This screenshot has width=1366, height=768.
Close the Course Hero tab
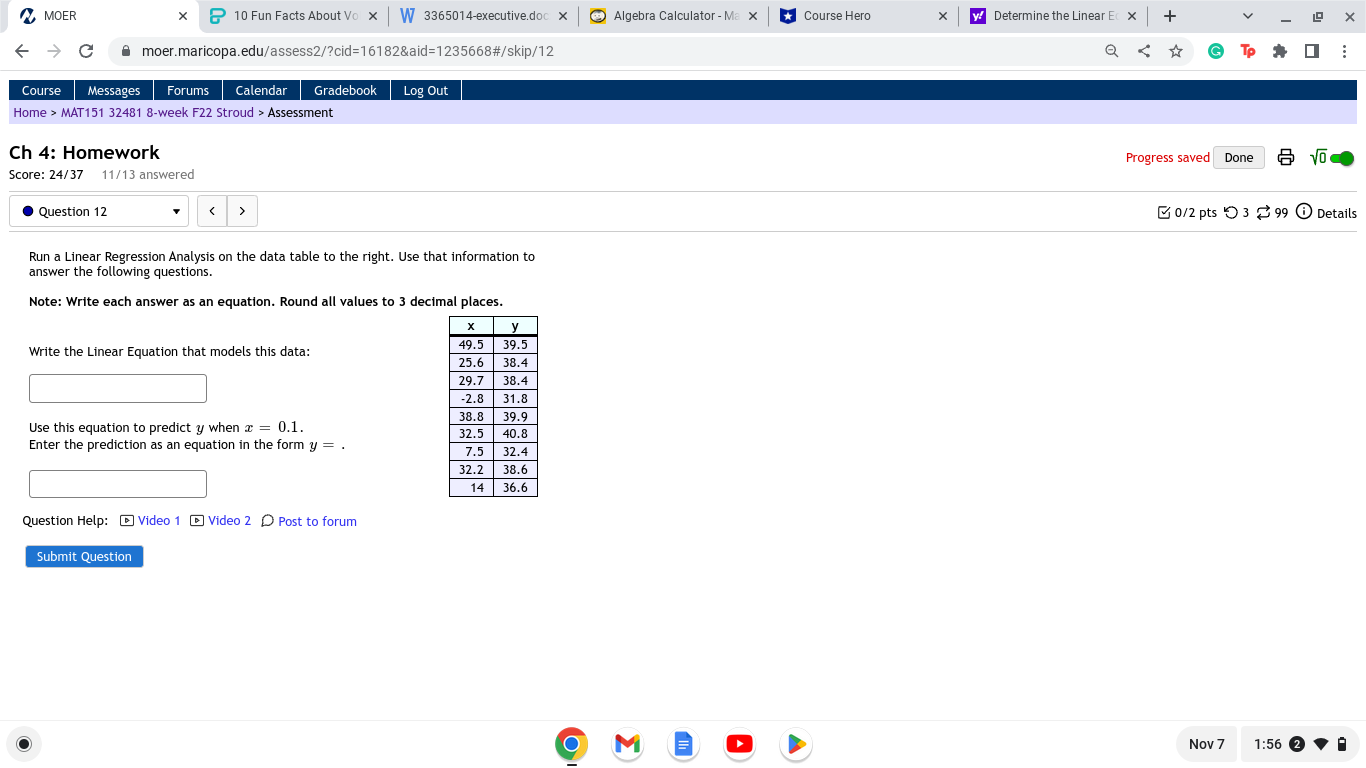[942, 16]
